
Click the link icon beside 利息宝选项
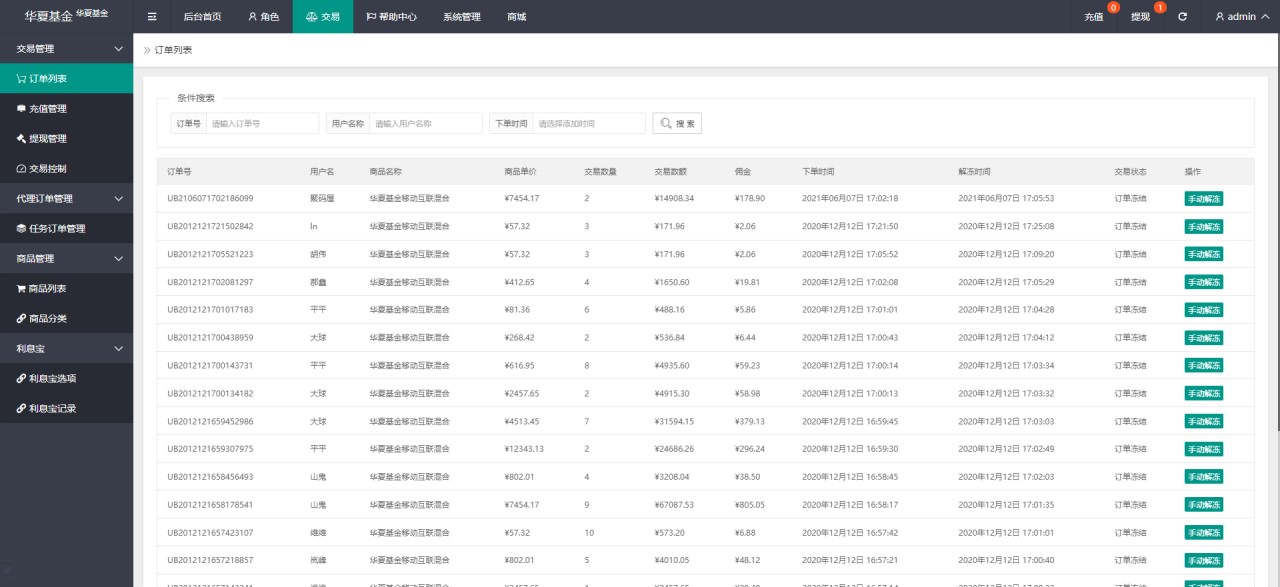coord(21,378)
